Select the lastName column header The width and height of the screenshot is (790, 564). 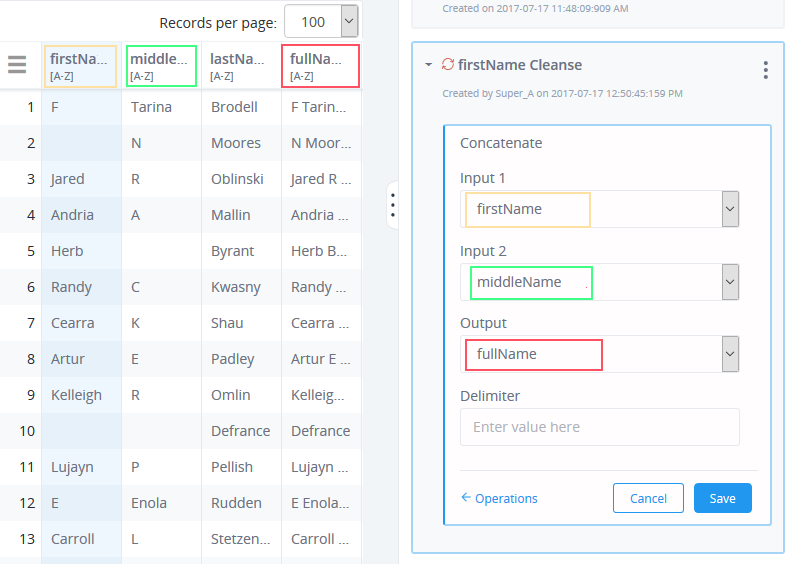[241, 66]
